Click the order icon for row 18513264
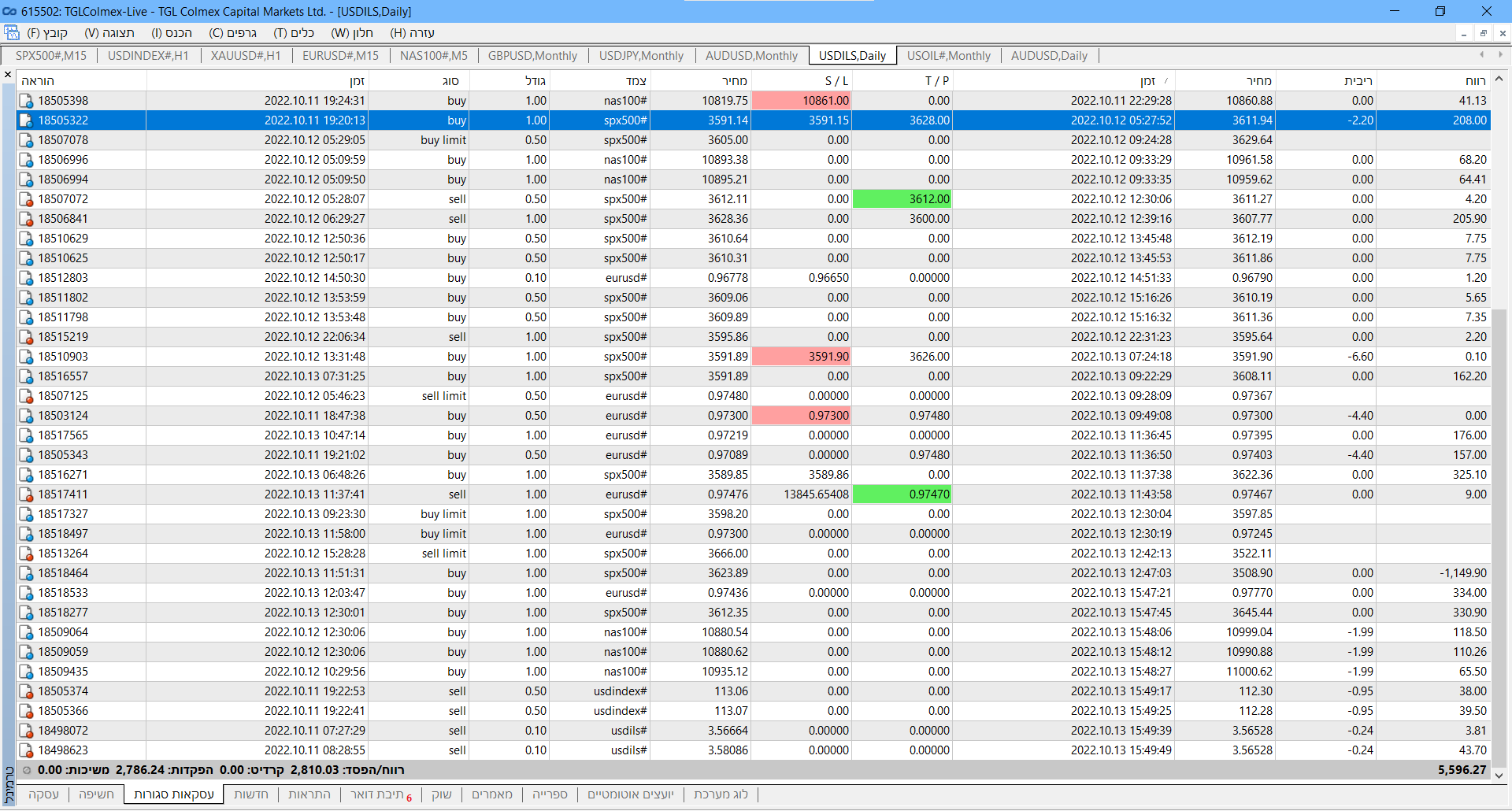1512x811 pixels. pyautogui.click(x=26, y=554)
